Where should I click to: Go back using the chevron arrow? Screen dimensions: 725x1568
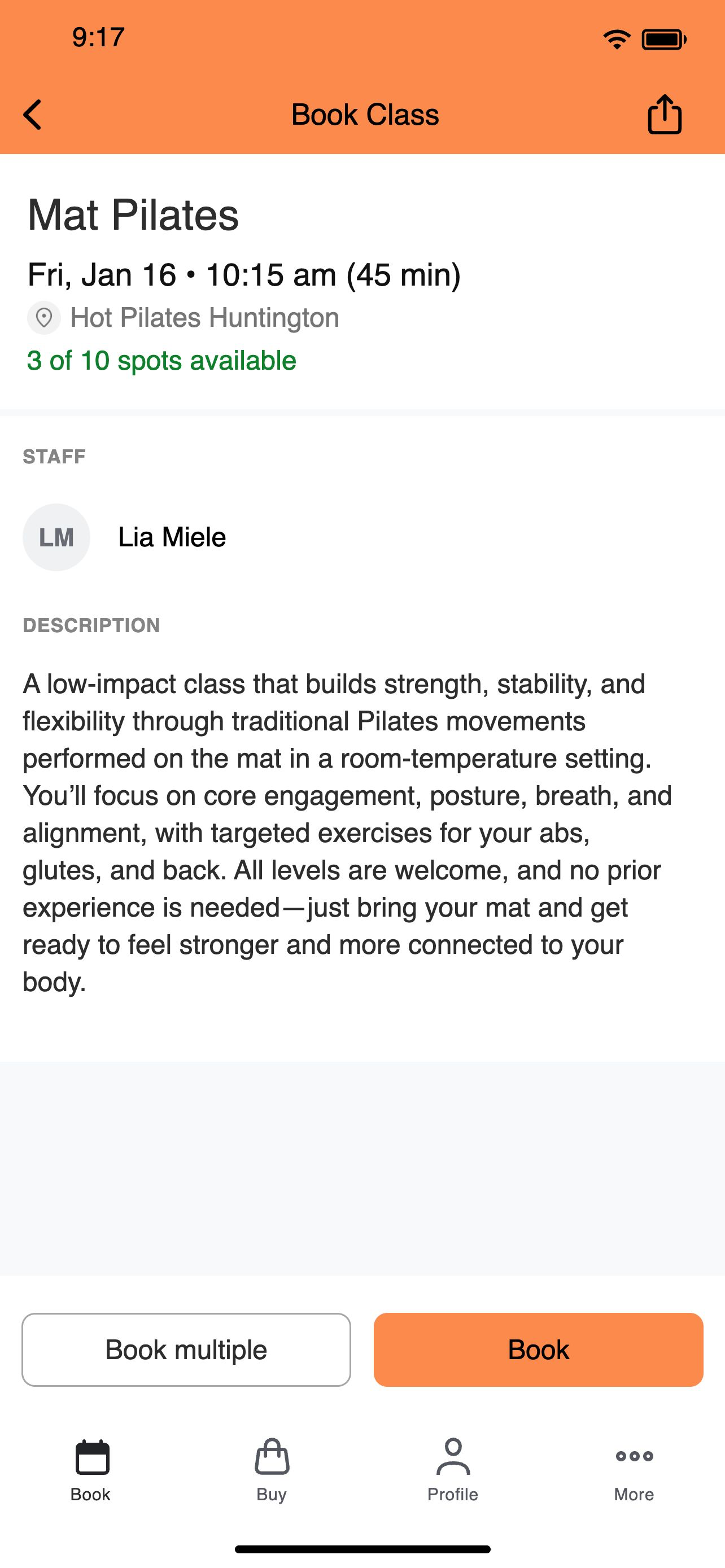(x=32, y=115)
